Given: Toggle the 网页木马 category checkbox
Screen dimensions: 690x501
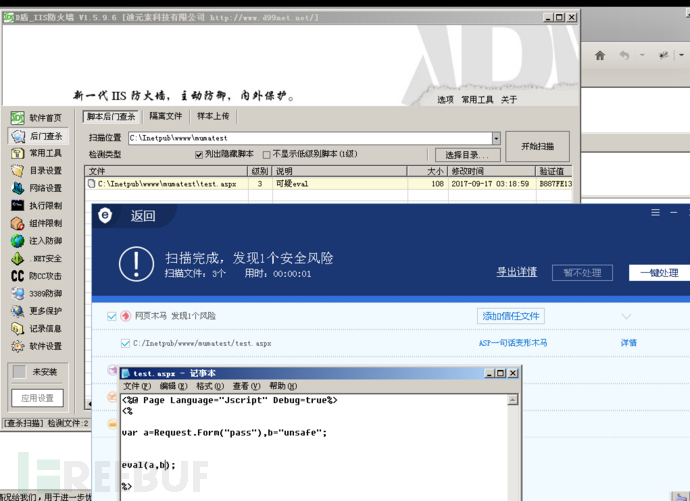Looking at the screenshot, I should point(112,316).
